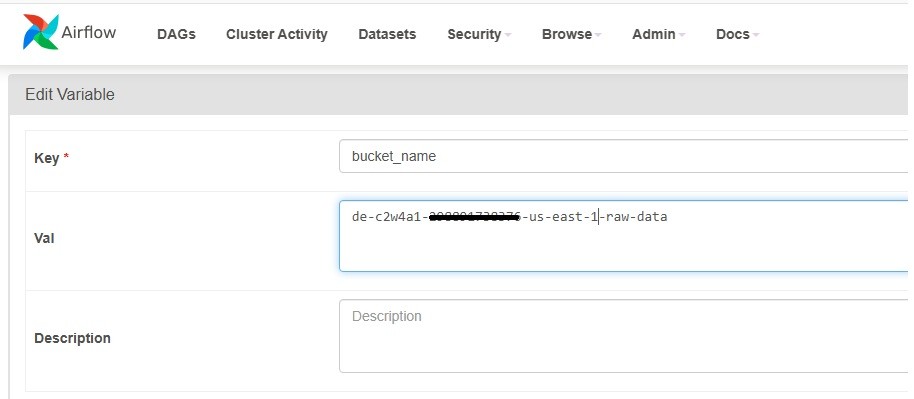Click the Val field label
Image resolution: width=914 pixels, height=399 pixels.
coord(44,238)
